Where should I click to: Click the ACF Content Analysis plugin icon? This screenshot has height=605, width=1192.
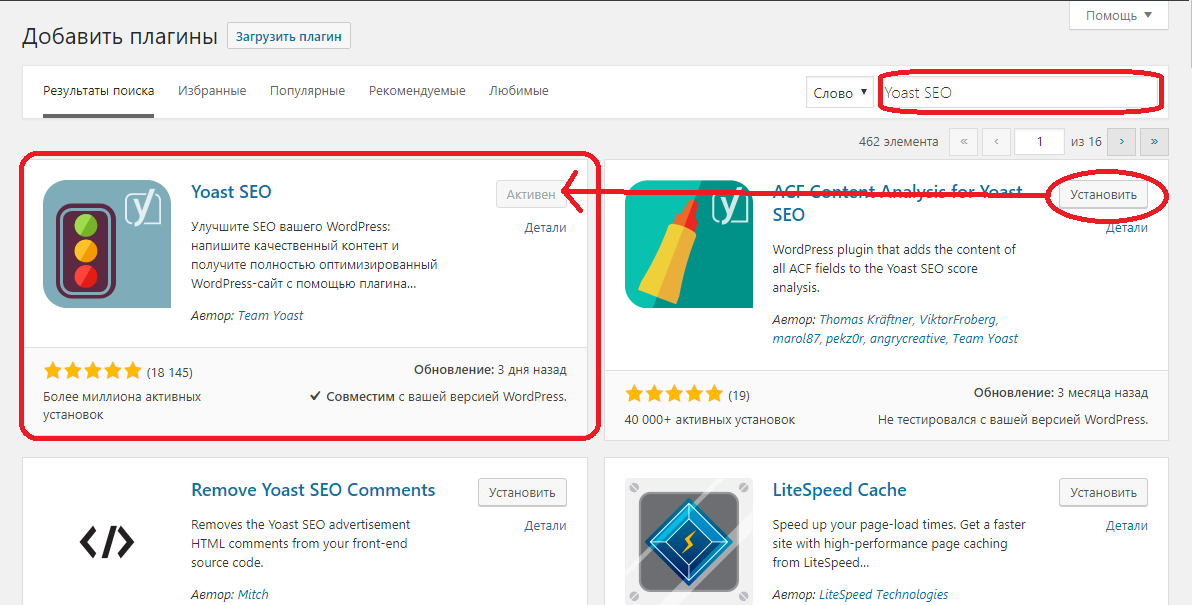[x=689, y=244]
